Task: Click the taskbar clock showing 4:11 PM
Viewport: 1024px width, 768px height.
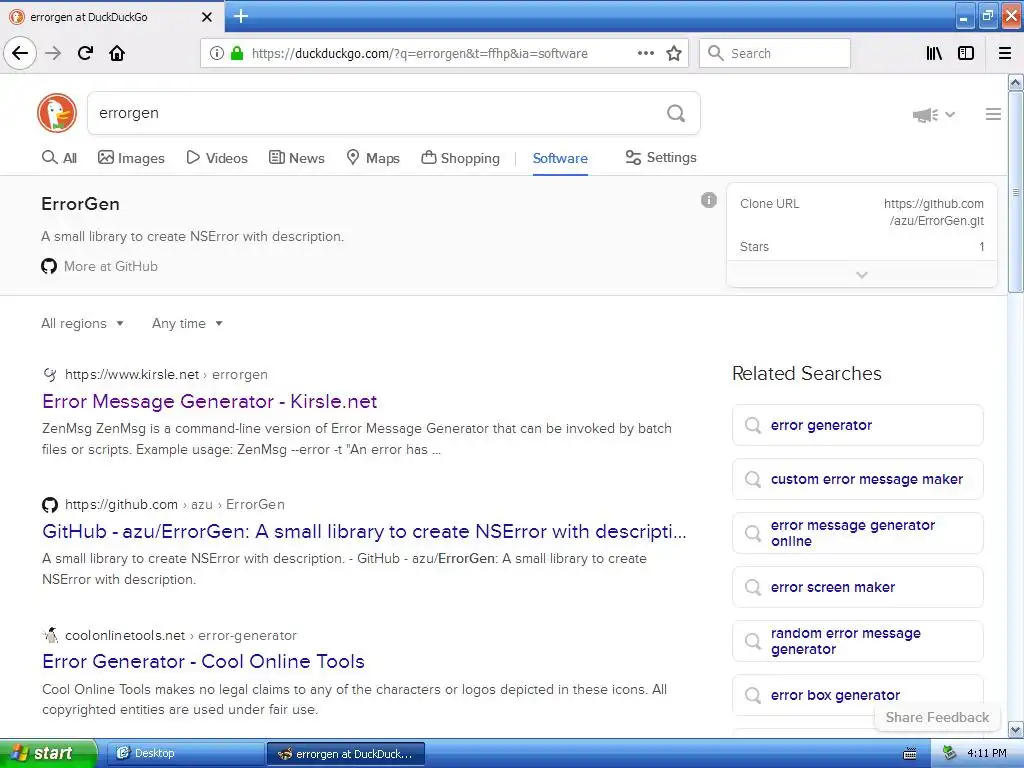Action: pyautogui.click(x=987, y=753)
